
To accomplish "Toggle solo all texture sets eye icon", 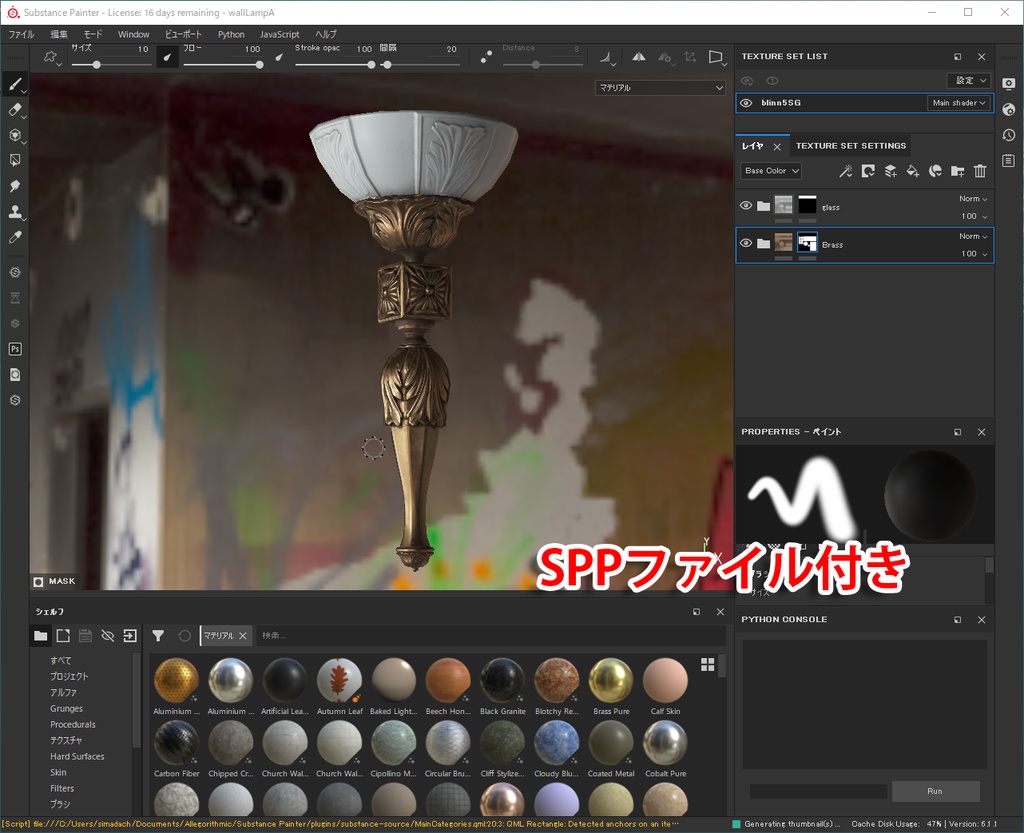I will [773, 81].
